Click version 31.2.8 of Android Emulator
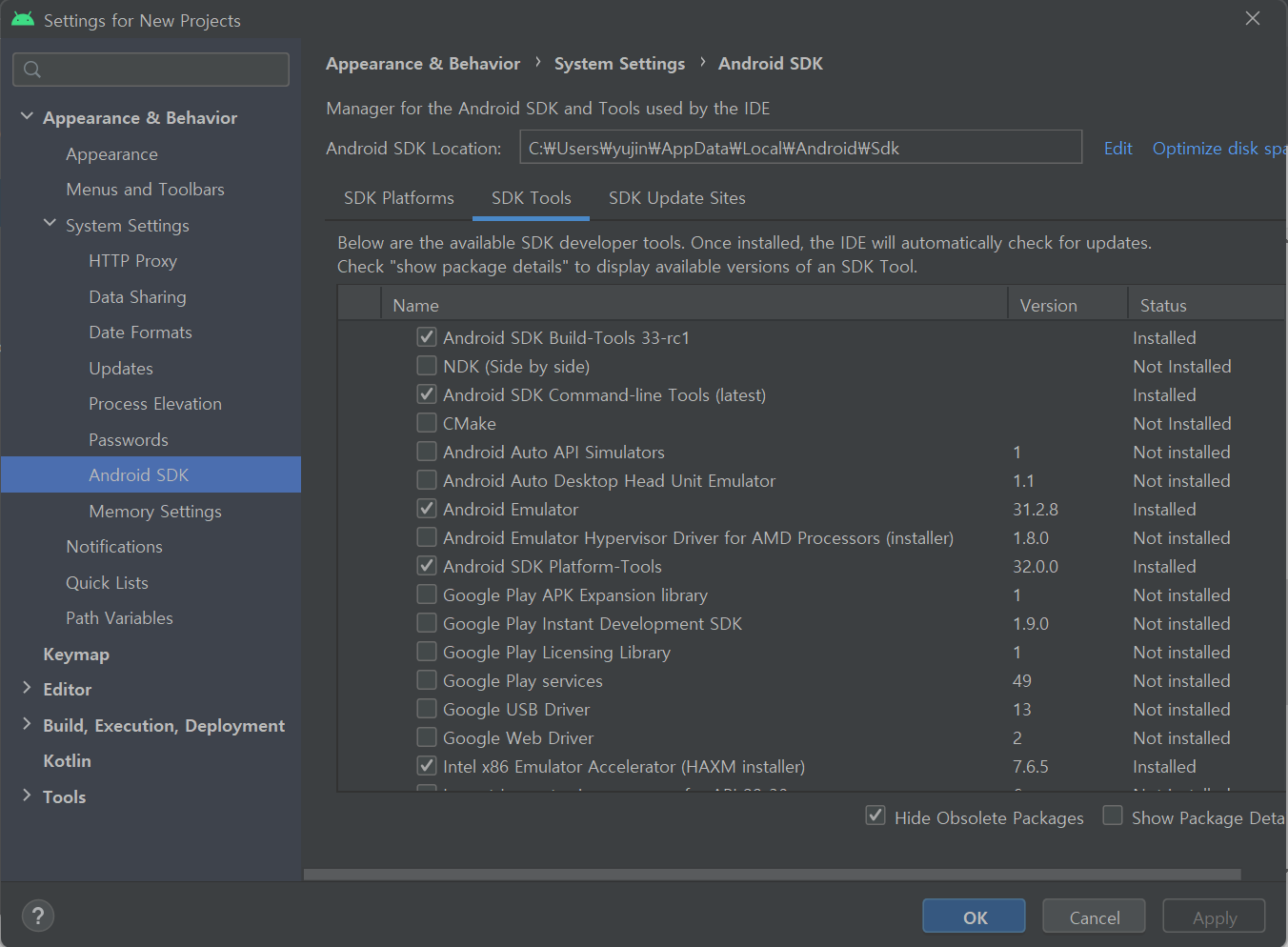The height and width of the screenshot is (947, 1288). click(x=1036, y=510)
